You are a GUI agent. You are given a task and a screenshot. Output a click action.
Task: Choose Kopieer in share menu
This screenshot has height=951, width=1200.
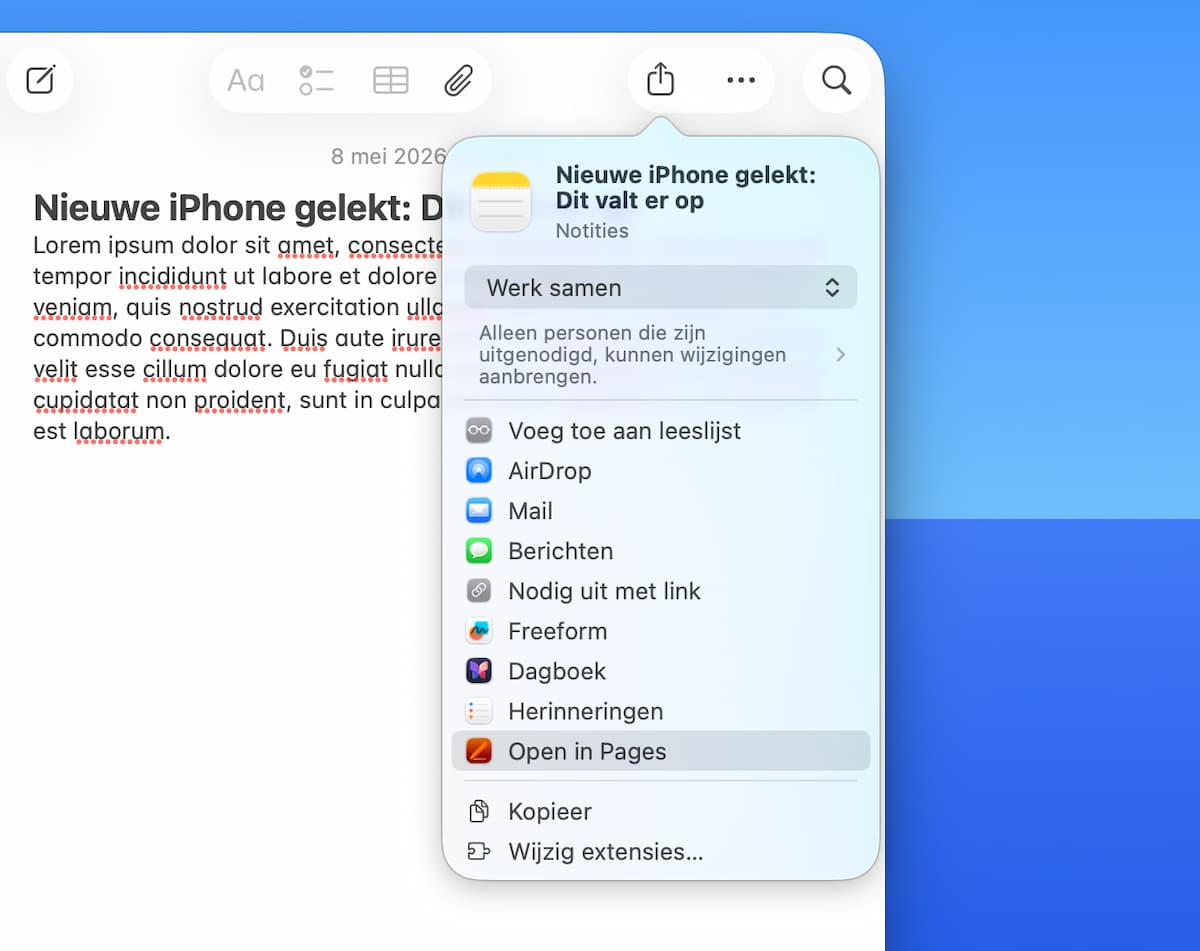click(x=660, y=811)
